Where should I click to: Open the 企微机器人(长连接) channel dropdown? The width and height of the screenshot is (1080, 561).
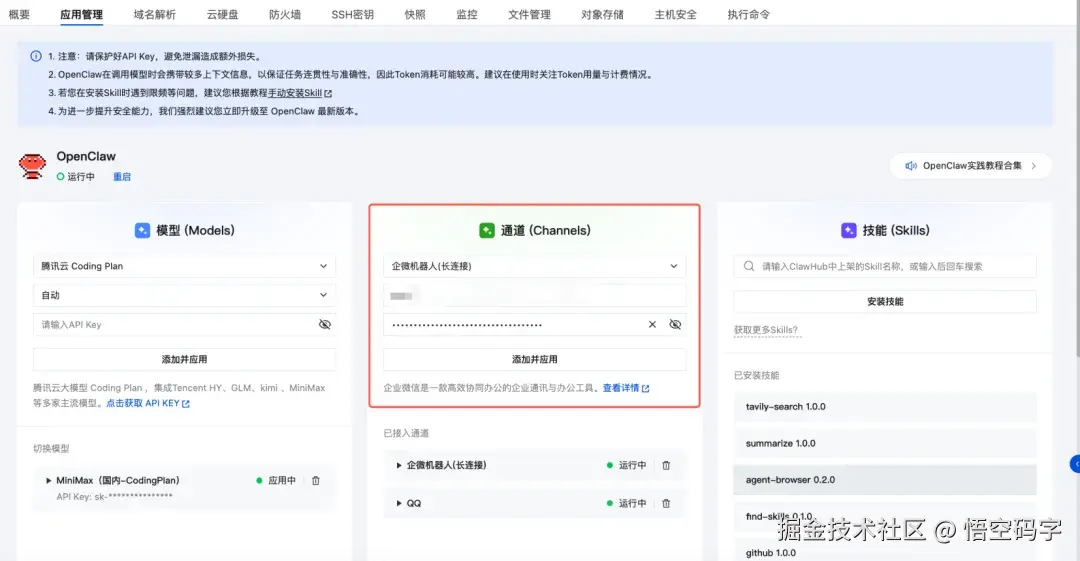click(x=534, y=266)
